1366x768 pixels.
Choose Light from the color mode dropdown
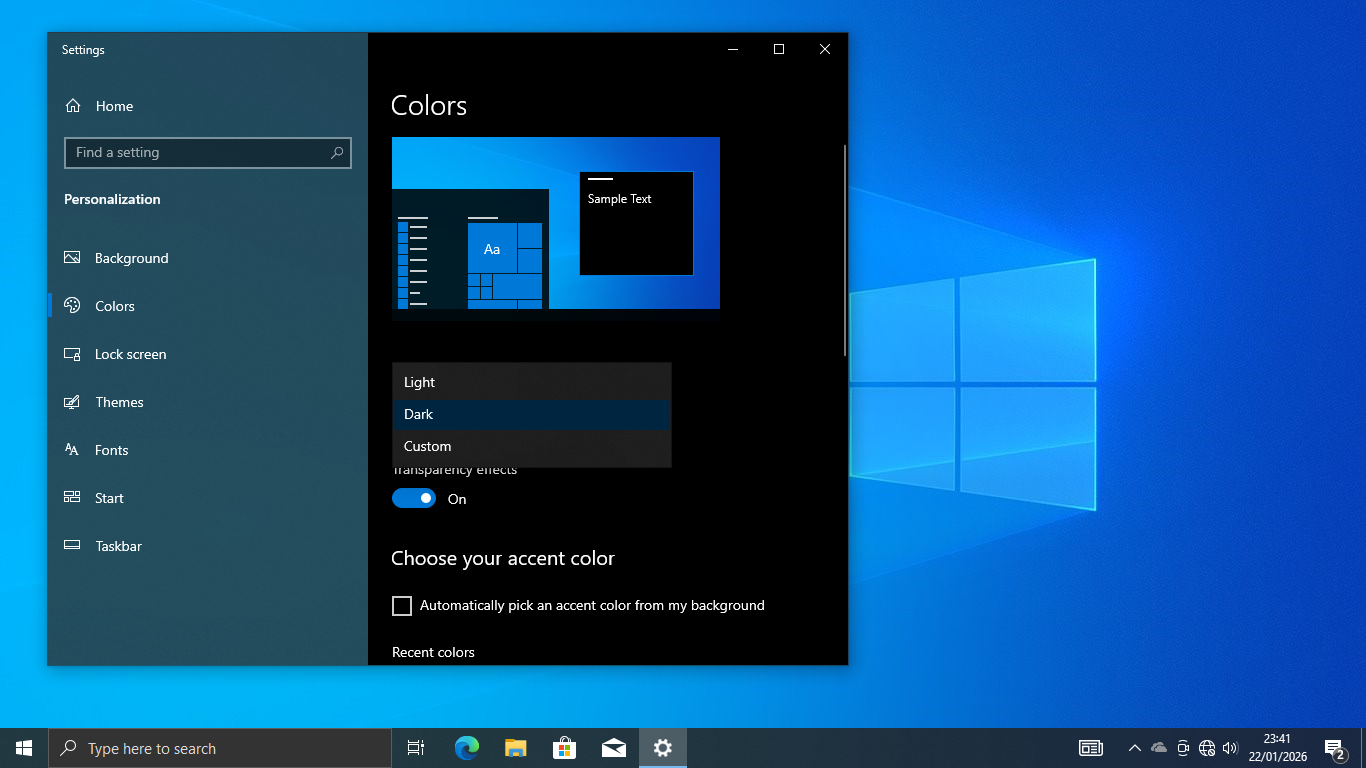[x=531, y=382]
